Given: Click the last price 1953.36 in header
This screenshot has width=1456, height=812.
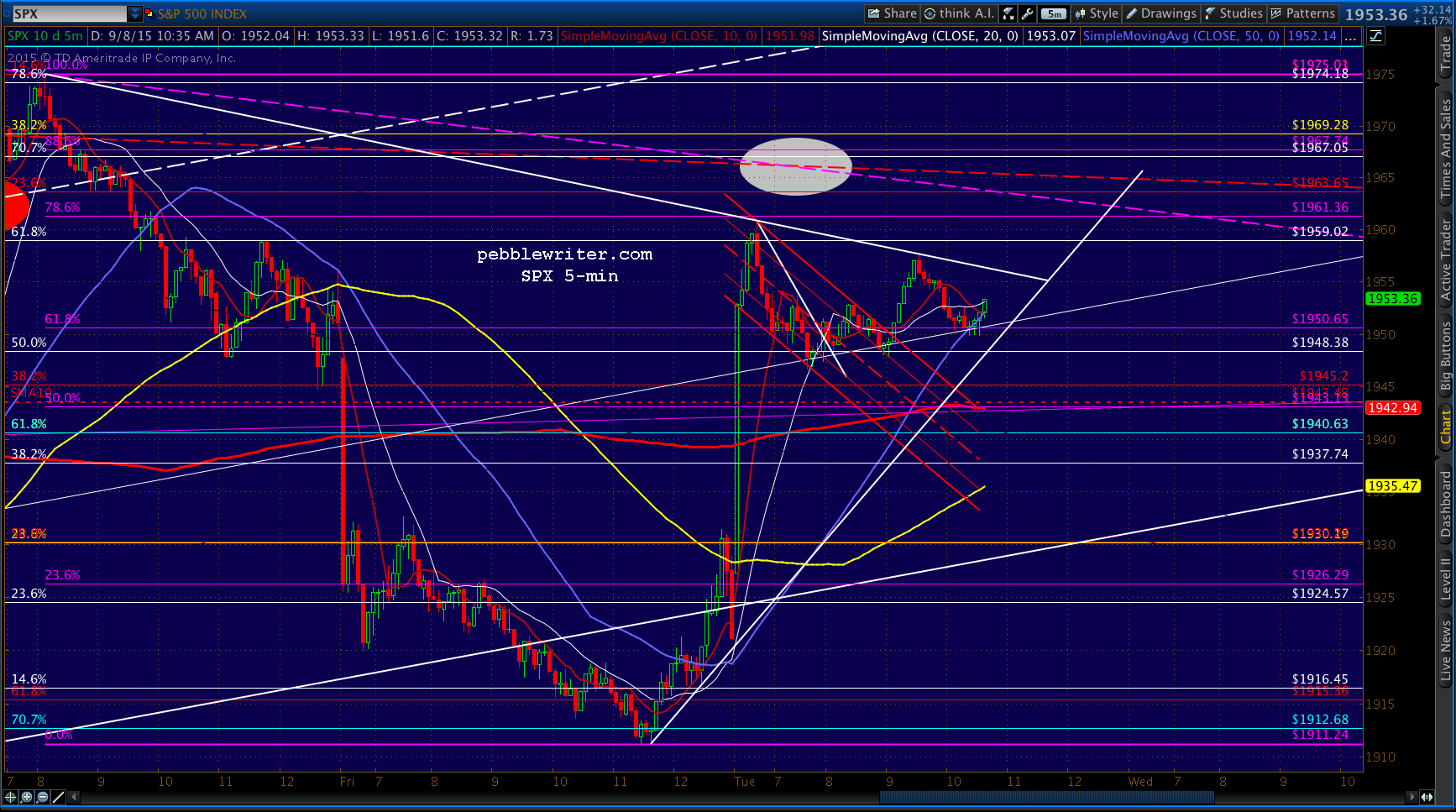Looking at the screenshot, I should point(1376,14).
